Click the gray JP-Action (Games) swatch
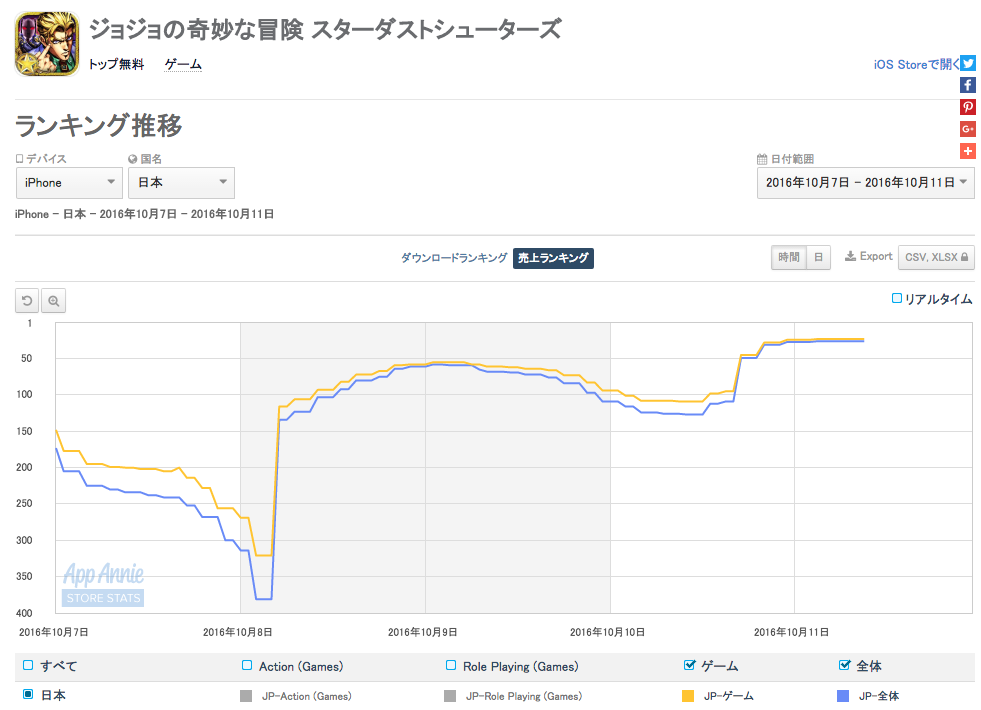This screenshot has height=710, width=981. click(246, 696)
